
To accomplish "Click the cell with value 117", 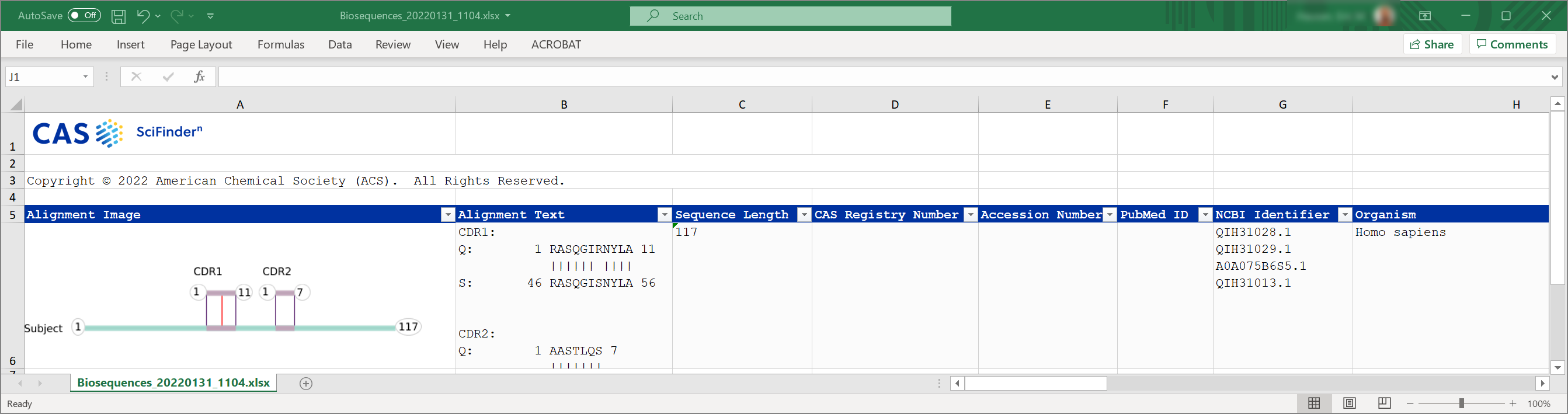I will coord(742,295).
